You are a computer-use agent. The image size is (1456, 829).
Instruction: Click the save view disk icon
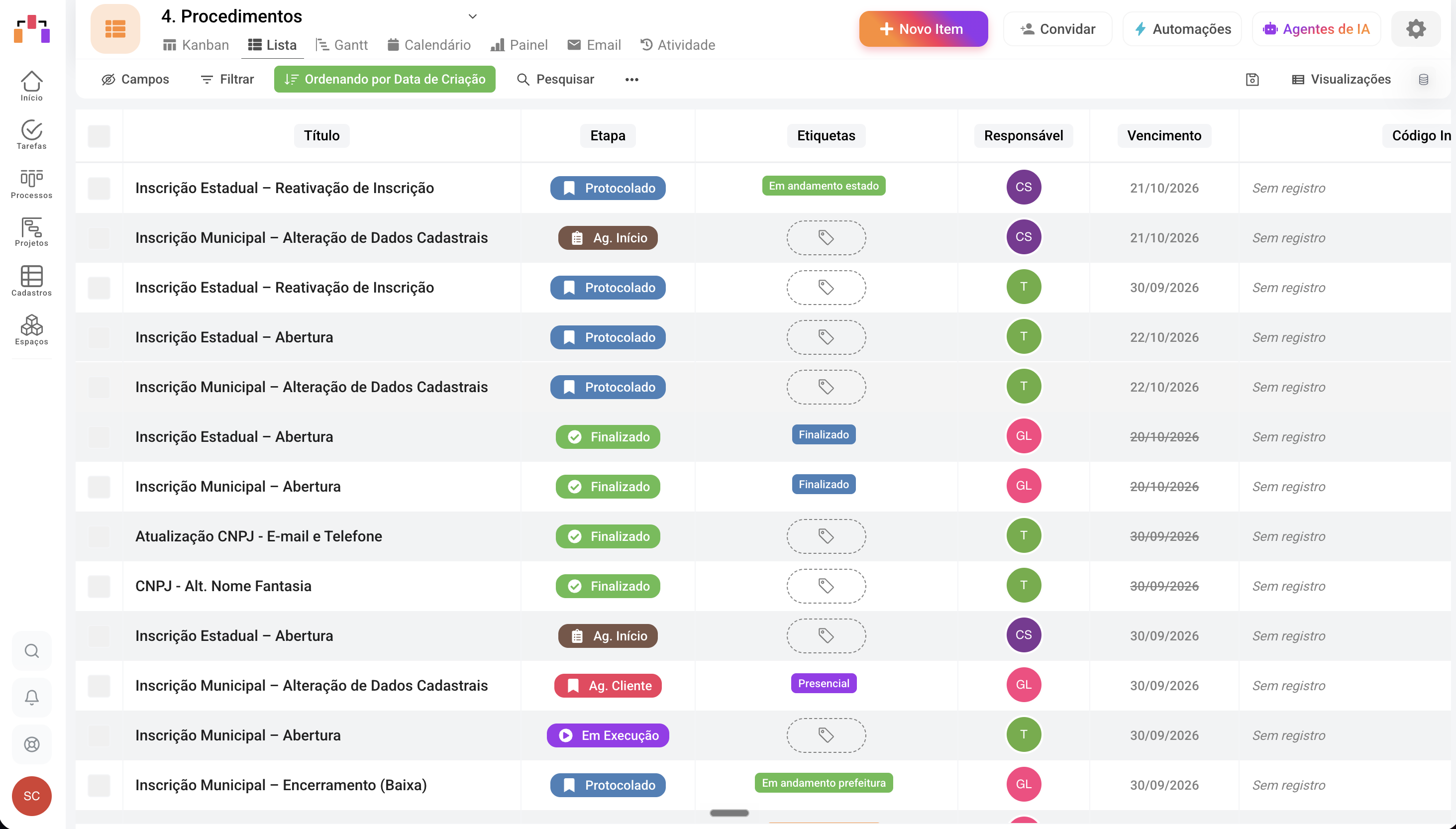click(x=1252, y=79)
